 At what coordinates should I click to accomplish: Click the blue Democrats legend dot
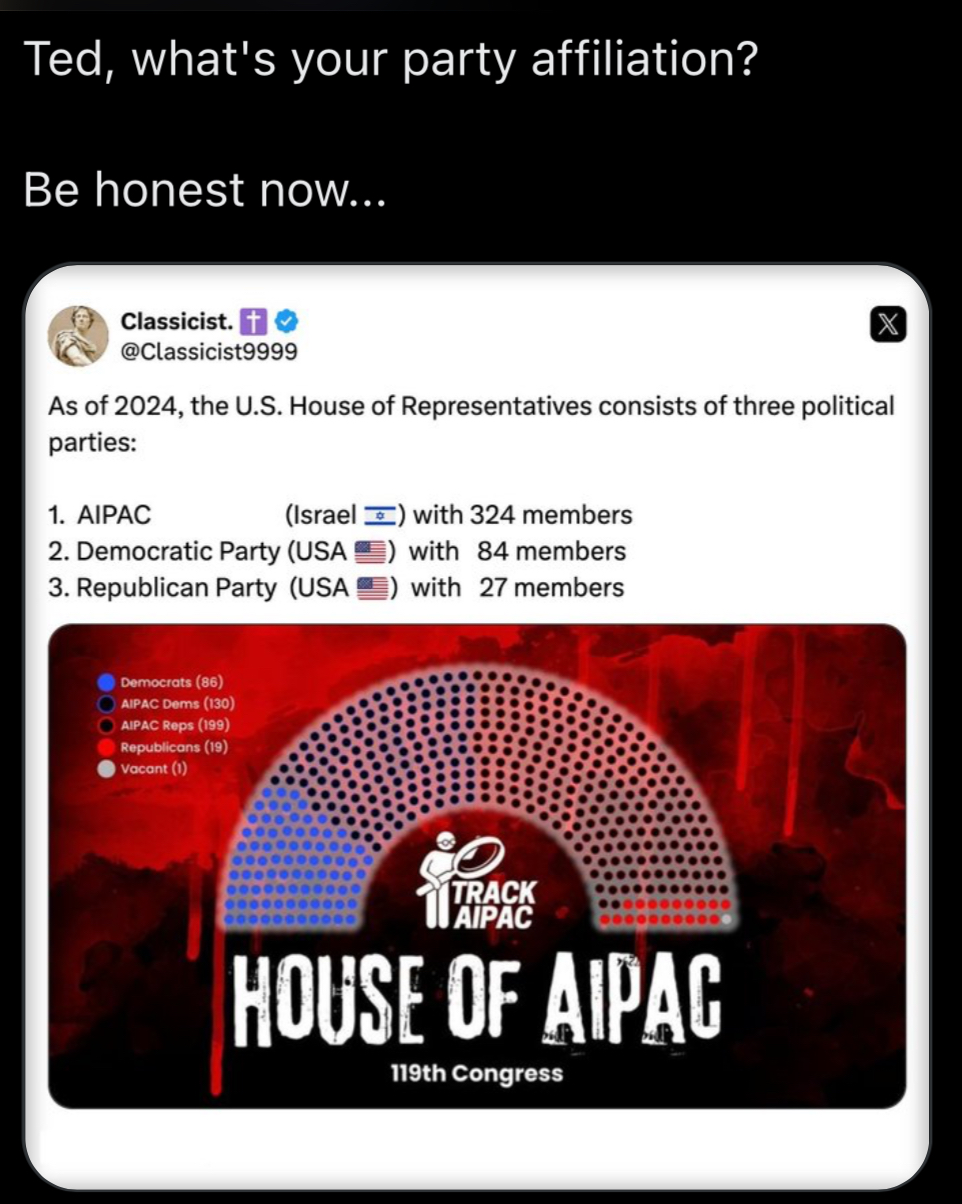click(106, 683)
